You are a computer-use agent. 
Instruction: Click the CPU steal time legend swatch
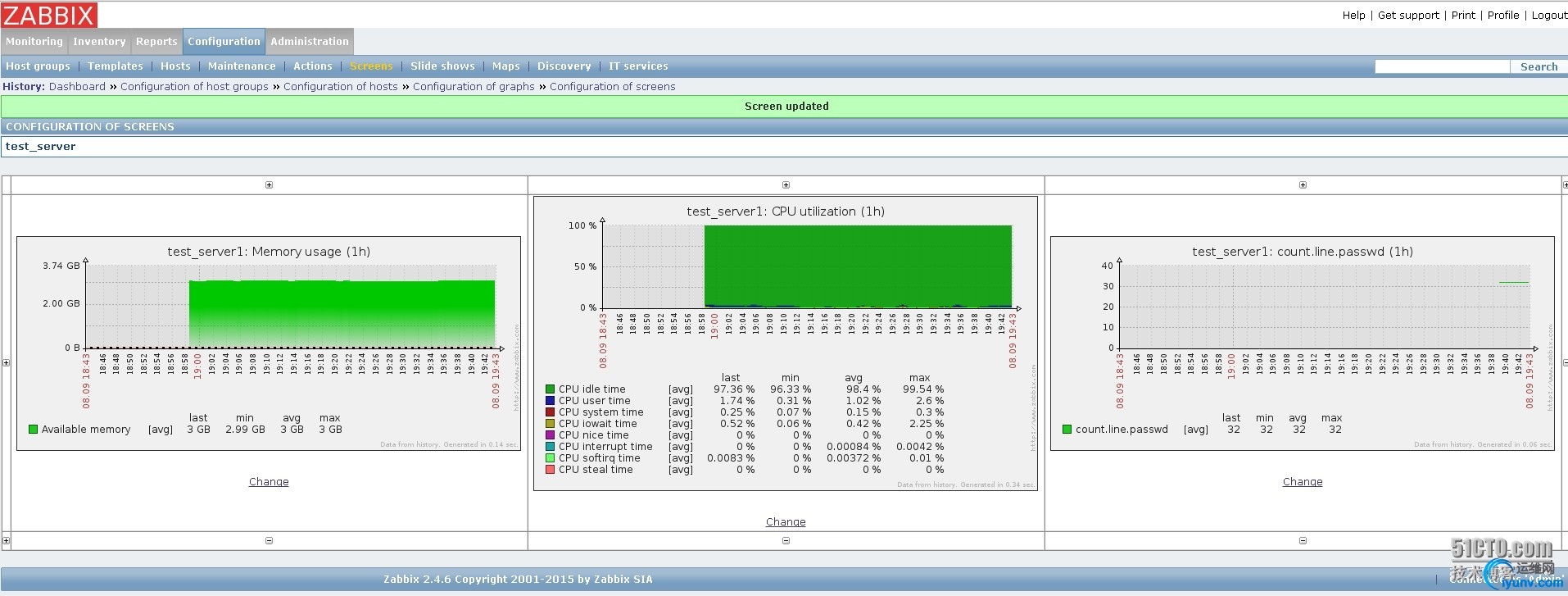(x=551, y=470)
